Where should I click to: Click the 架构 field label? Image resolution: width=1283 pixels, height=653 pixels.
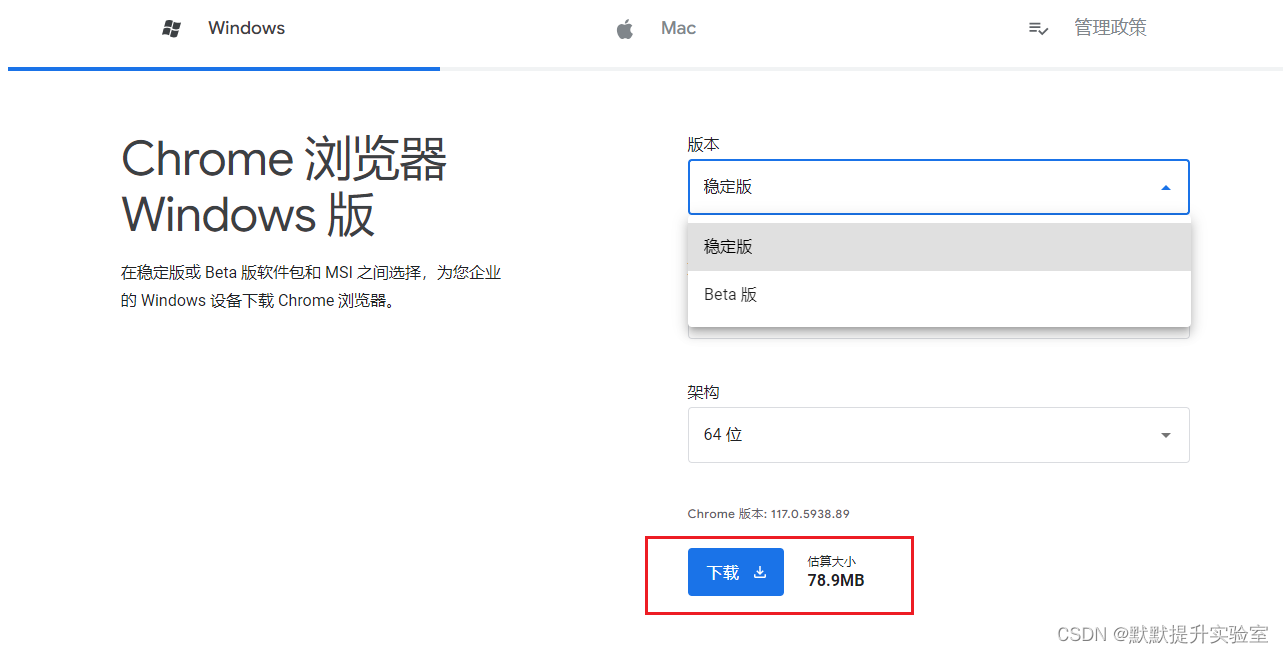(x=704, y=393)
